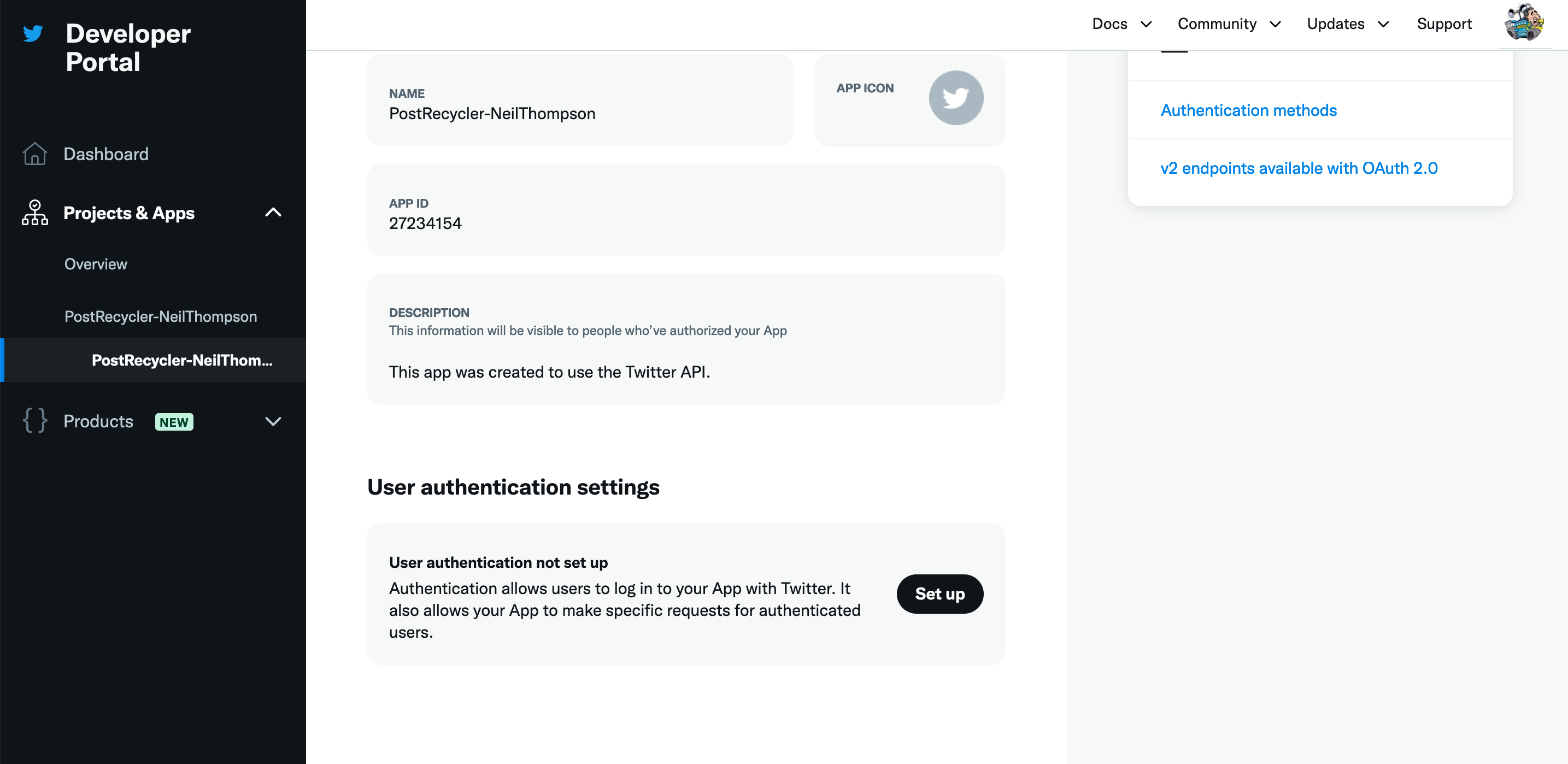Viewport: 1568px width, 764px height.
Task: Click the NAME field label
Action: tap(407, 93)
